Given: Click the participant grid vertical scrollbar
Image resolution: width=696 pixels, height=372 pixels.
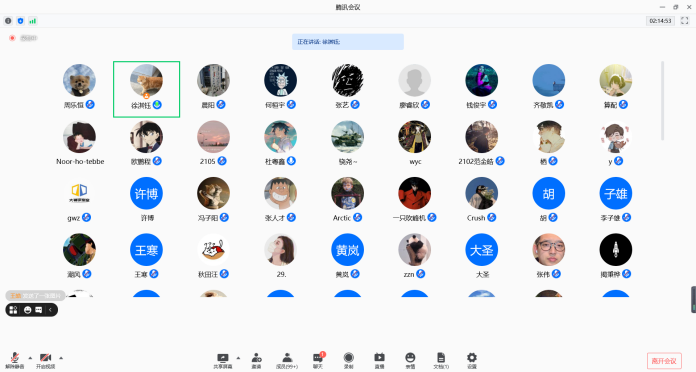Looking at the screenshot, I should [663, 101].
